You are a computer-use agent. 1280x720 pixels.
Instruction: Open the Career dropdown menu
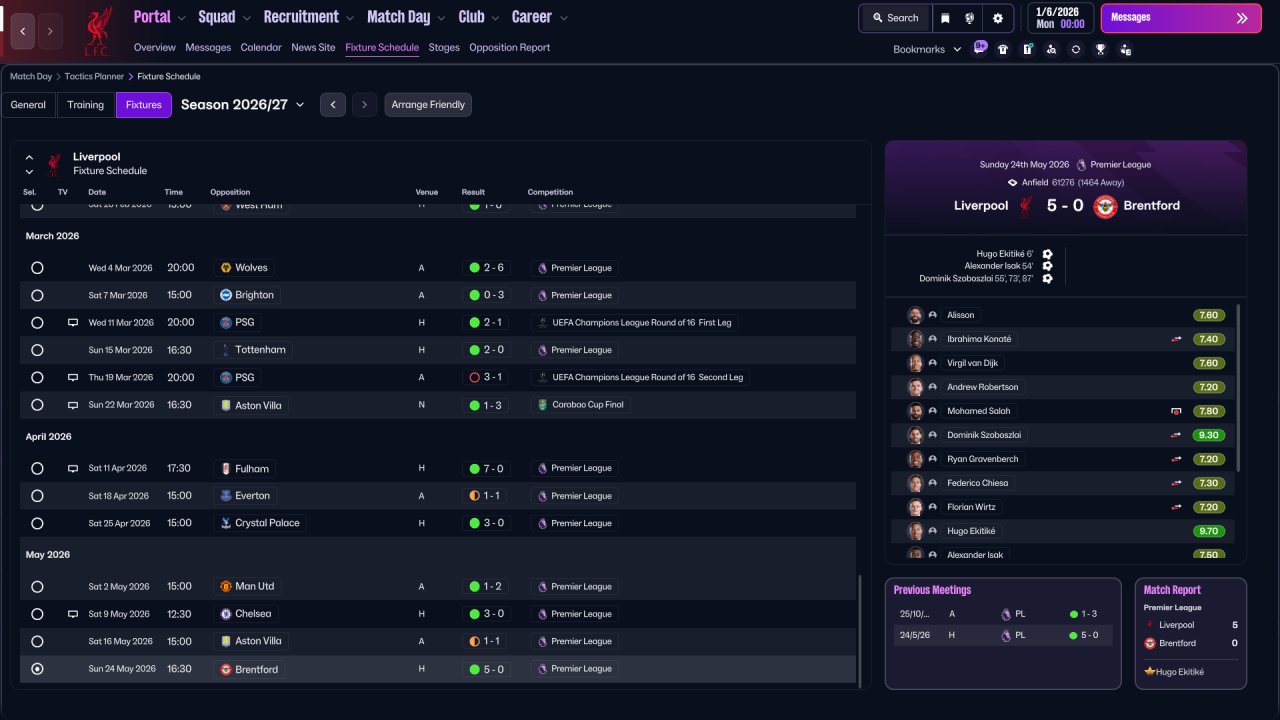pyautogui.click(x=540, y=17)
